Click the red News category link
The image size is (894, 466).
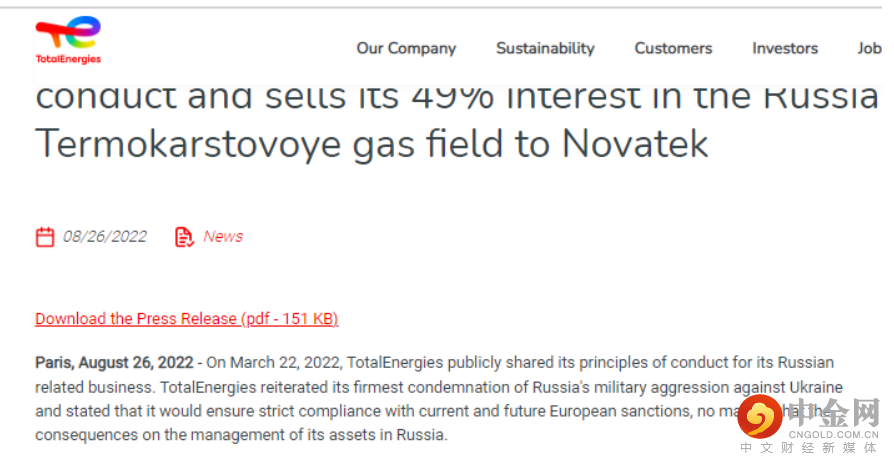pyautogui.click(x=223, y=237)
